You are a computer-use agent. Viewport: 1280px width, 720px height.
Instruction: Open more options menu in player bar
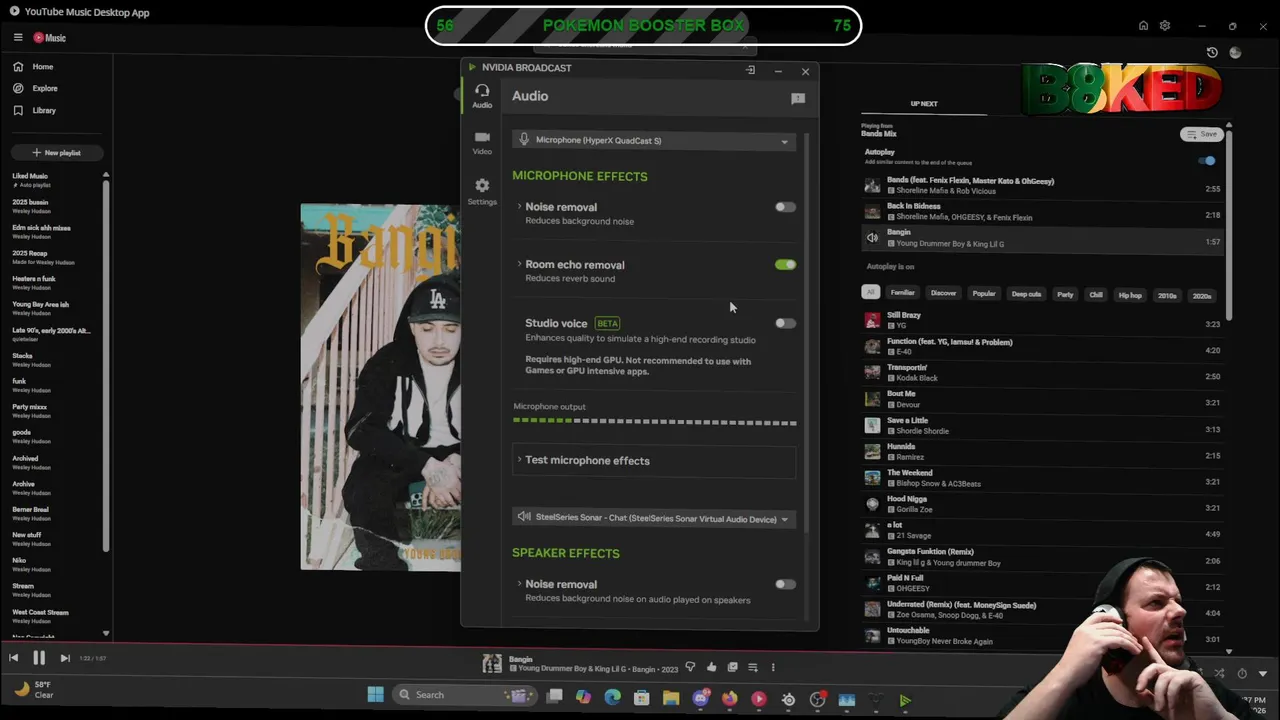(x=772, y=667)
